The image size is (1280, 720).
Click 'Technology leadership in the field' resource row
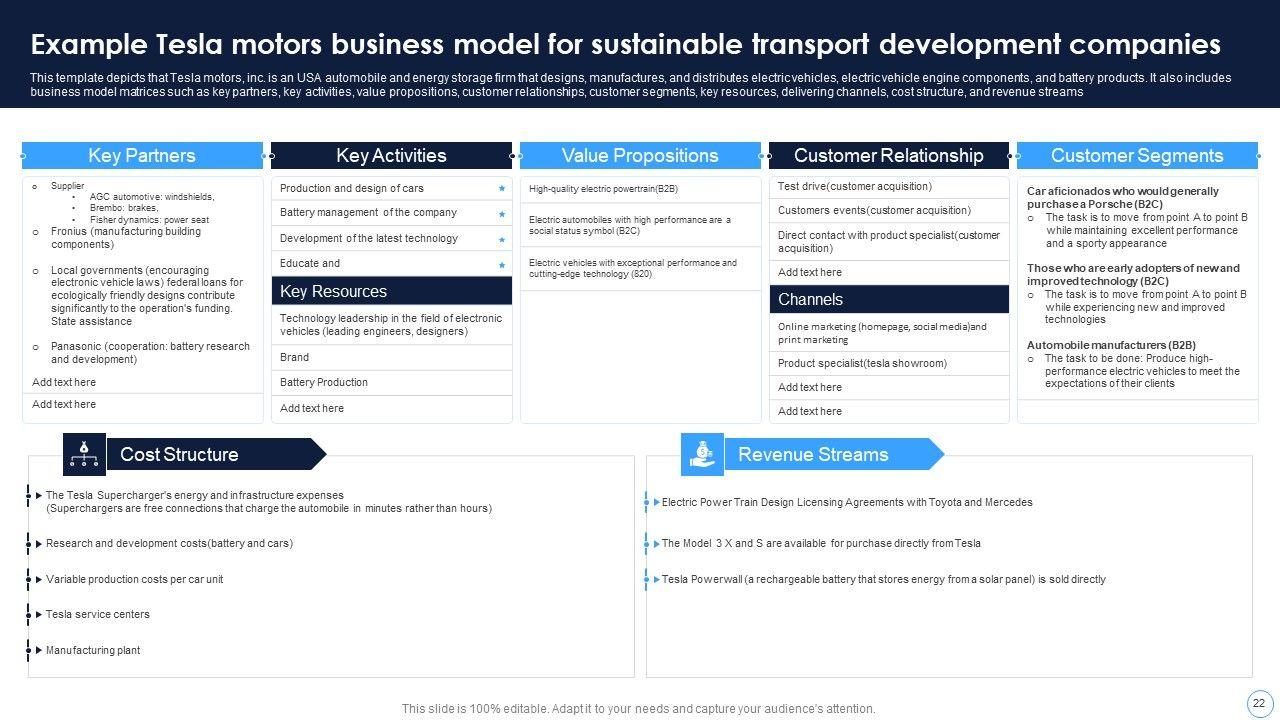click(x=391, y=325)
